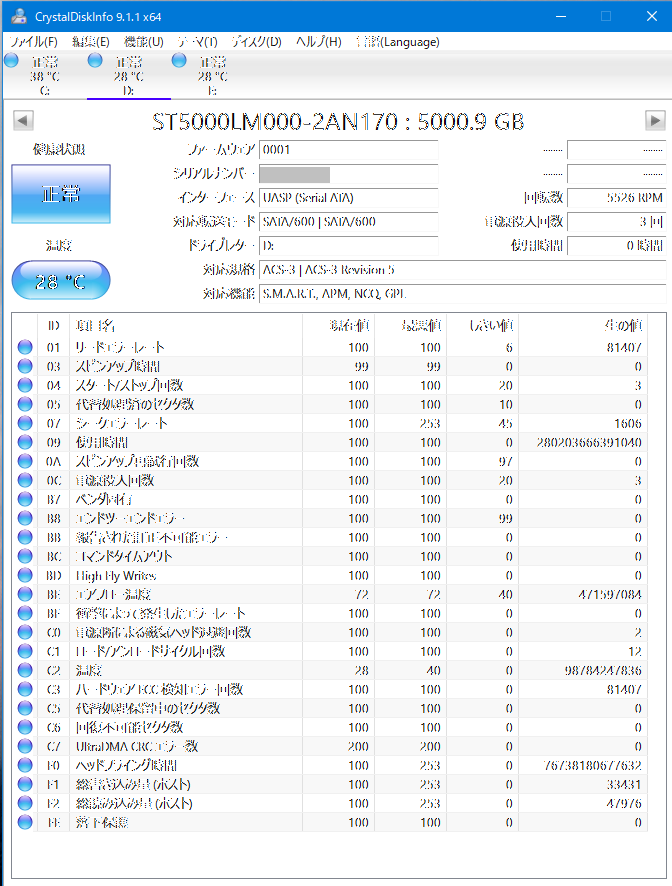Screen dimensions: 672x886
Task: Click status circle of attribute BB
Action: click(25, 537)
